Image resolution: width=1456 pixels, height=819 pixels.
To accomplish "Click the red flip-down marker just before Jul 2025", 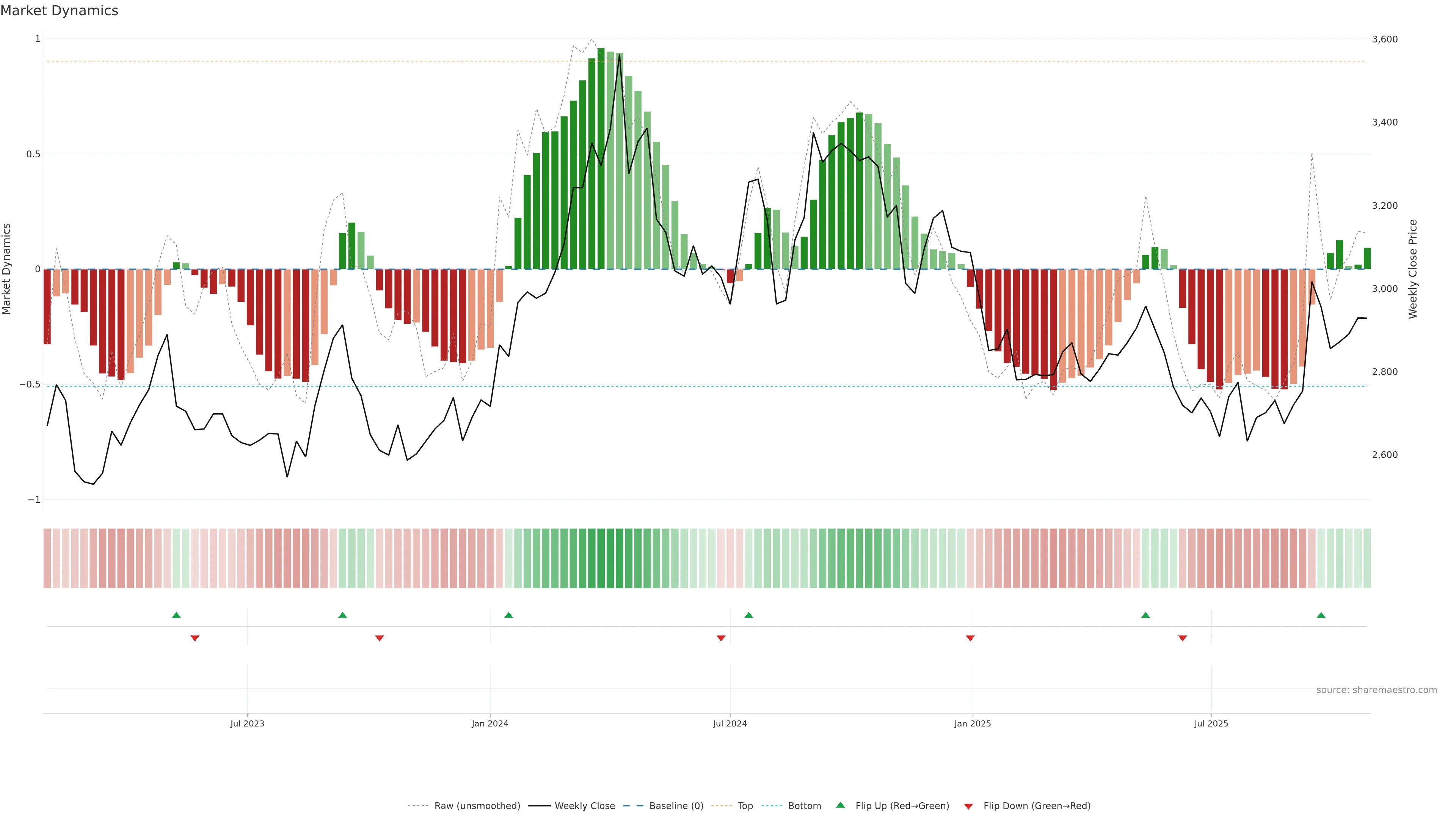I will pos(1183,638).
